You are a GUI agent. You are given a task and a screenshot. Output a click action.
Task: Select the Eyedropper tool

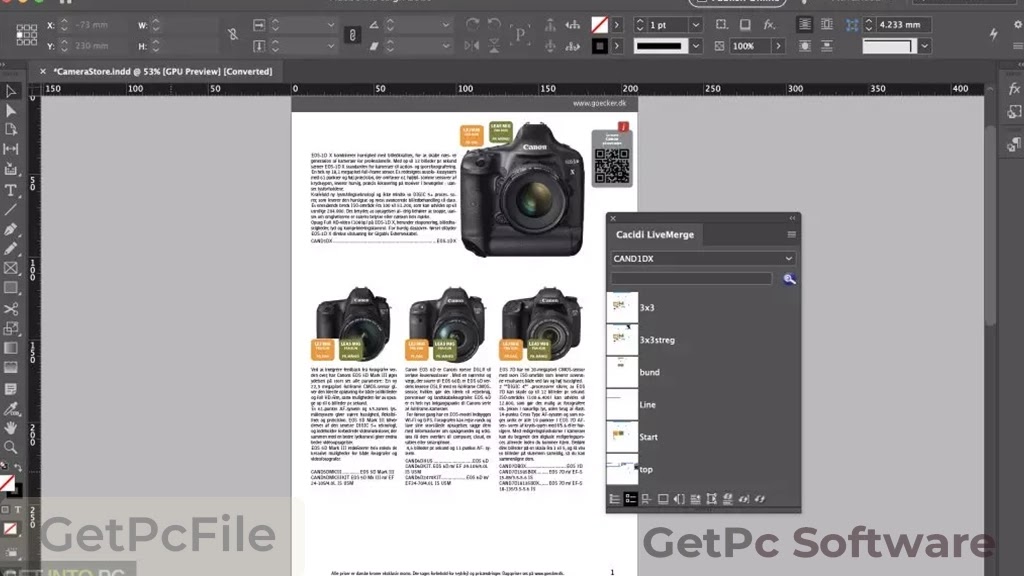10,409
